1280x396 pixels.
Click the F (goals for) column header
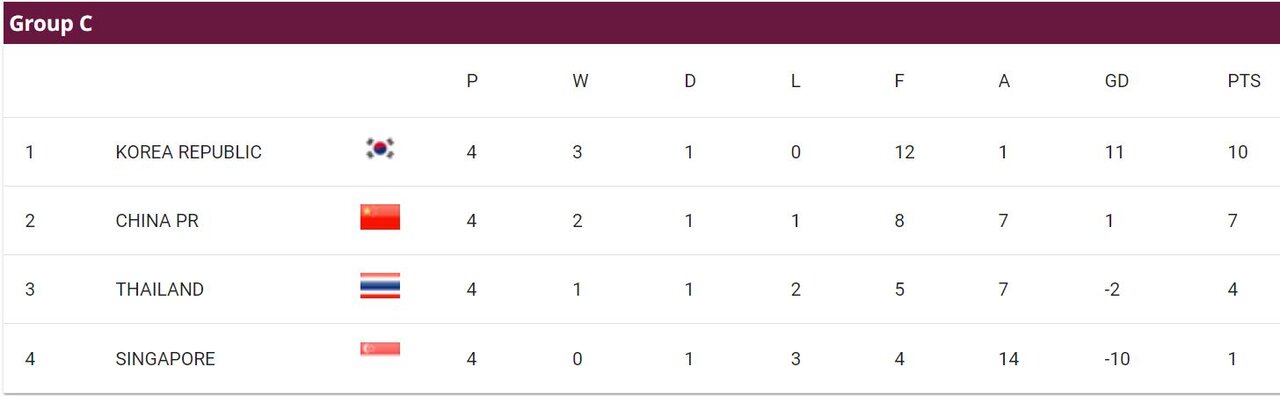(899, 82)
